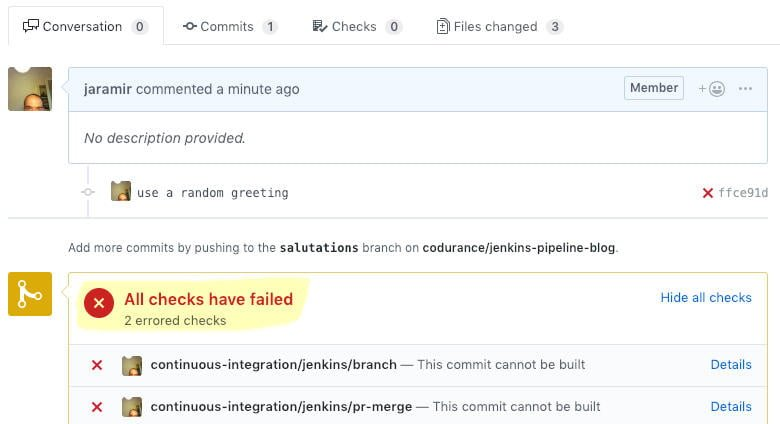Screen dimensions: 780x424
Task: Click commit author avatar beside random greeting
Action: tap(121, 192)
